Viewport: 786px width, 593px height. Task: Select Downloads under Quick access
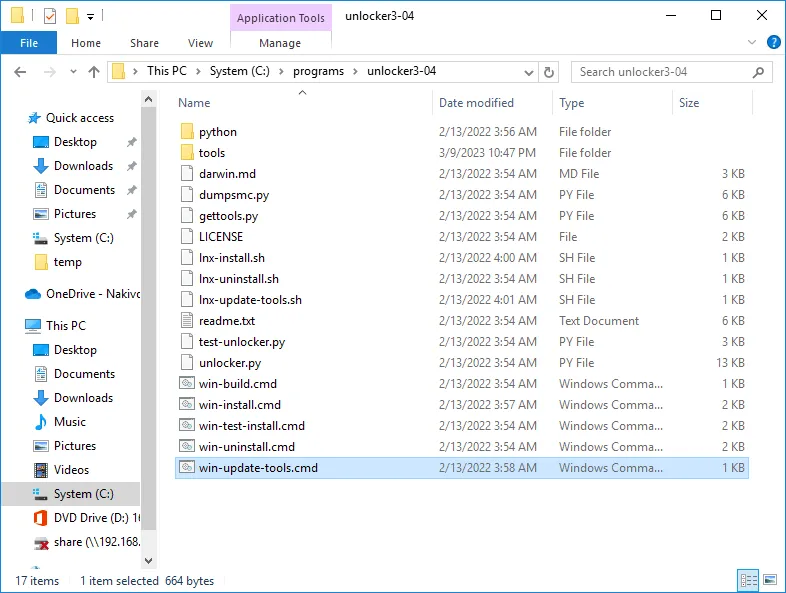[83, 166]
